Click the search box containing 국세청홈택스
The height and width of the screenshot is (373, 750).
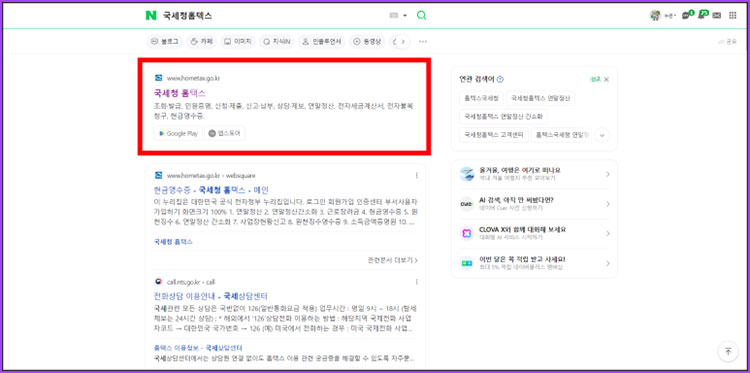[x=273, y=15]
